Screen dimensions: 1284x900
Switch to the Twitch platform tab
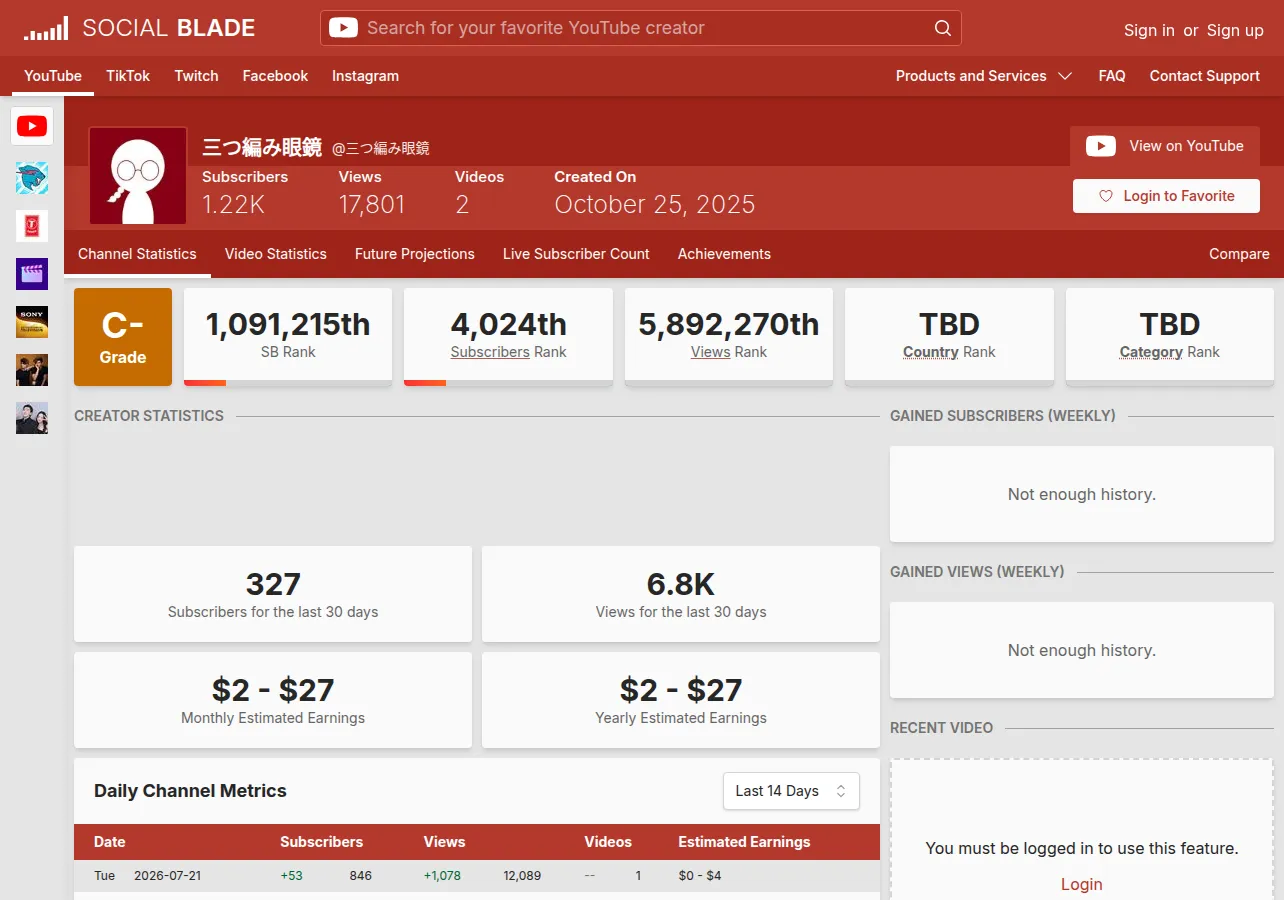click(x=196, y=76)
